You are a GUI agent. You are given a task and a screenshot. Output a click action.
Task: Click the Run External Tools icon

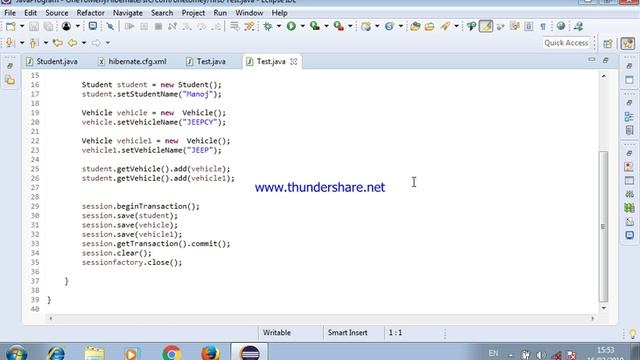(x=338, y=27)
